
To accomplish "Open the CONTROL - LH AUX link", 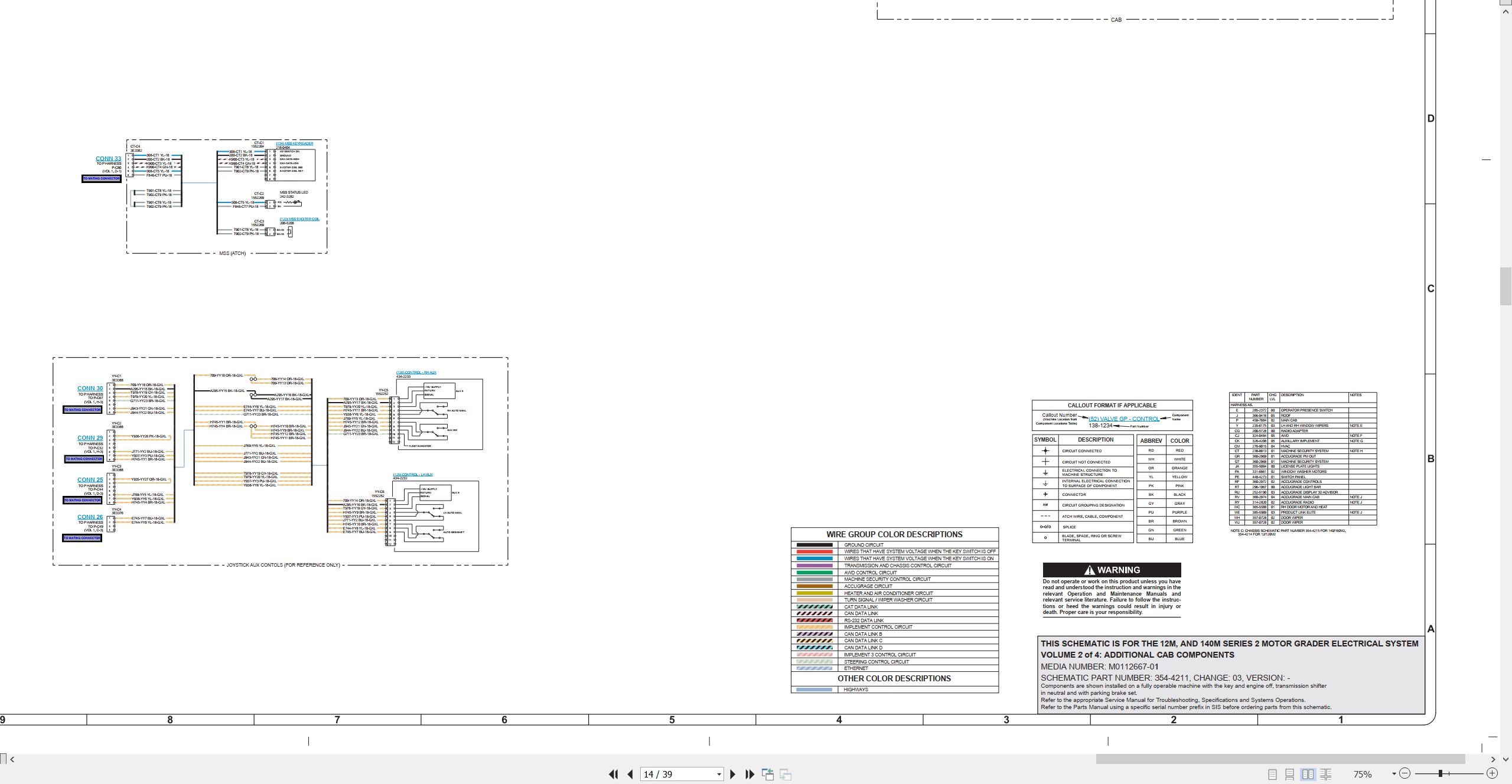I will click(413, 475).
